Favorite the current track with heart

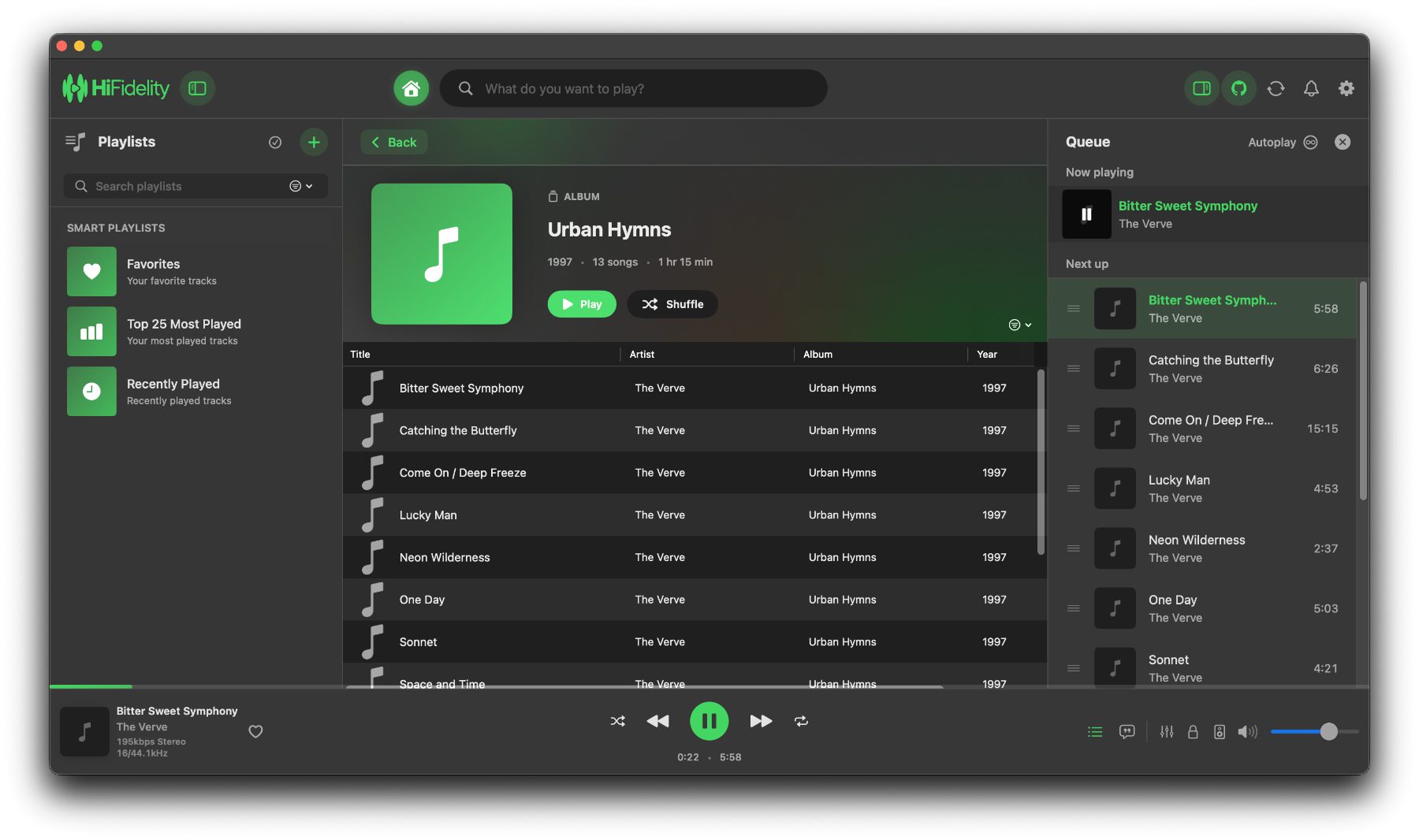point(255,731)
